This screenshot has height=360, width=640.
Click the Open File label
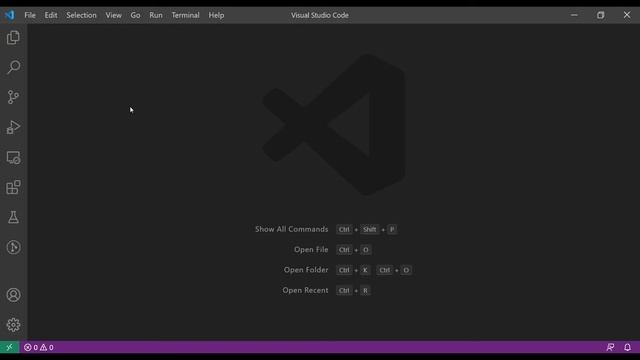coord(311,249)
